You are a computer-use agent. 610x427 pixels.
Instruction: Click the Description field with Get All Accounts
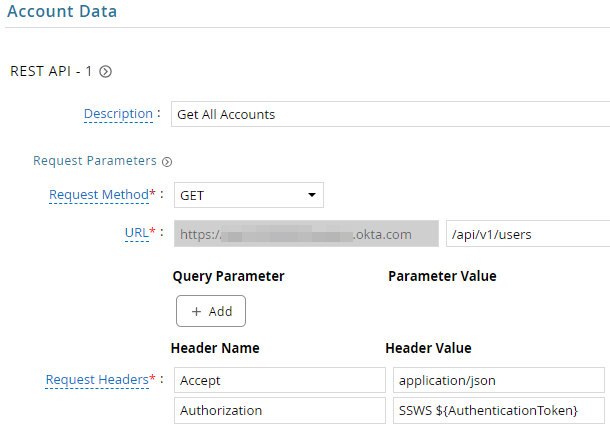(391, 114)
